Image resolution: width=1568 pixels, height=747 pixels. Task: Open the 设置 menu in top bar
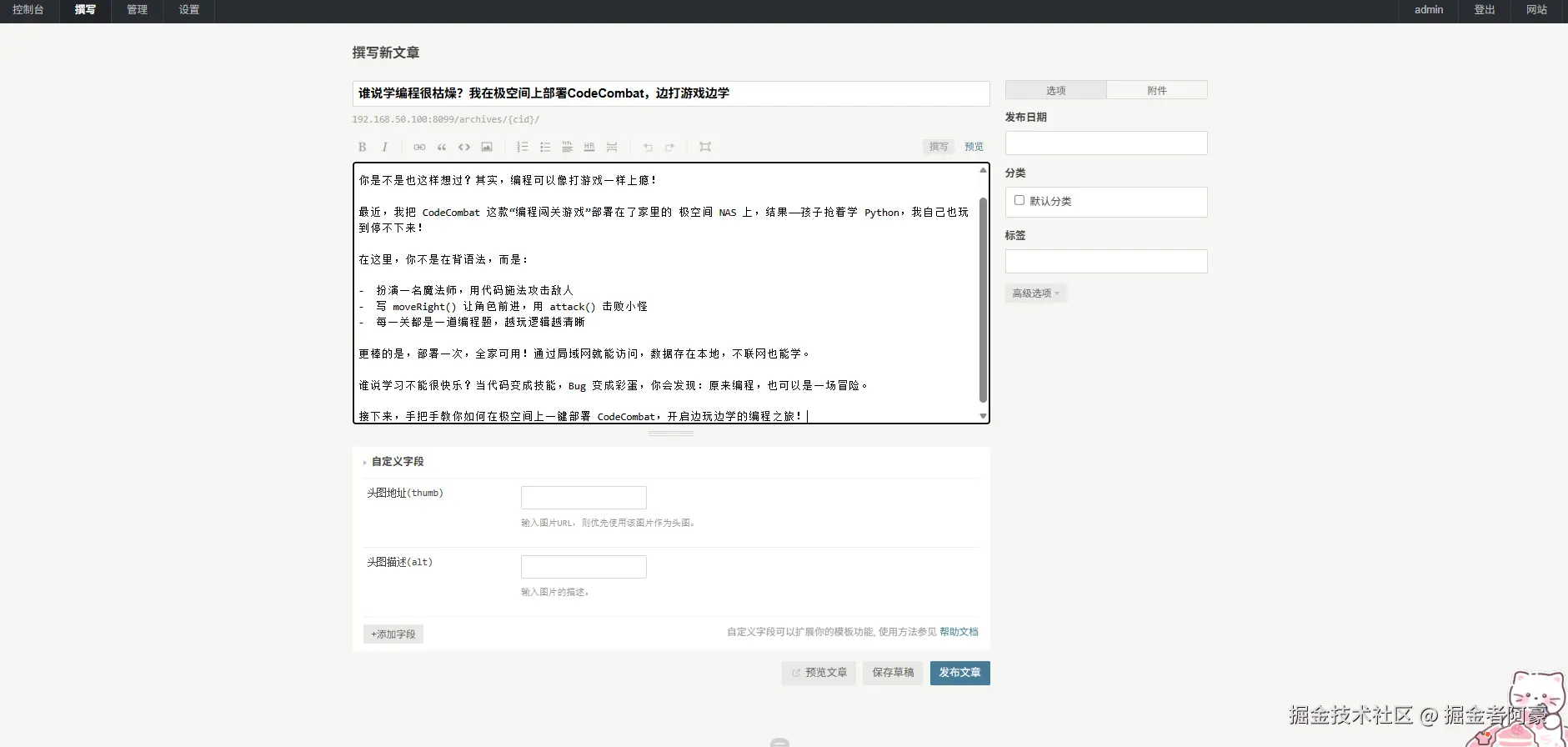tap(189, 10)
